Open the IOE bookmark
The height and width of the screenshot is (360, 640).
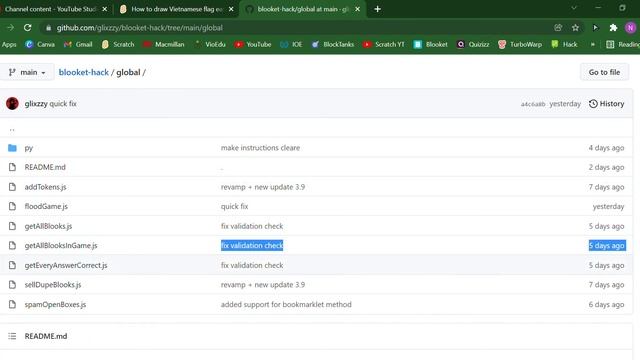[x=291, y=44]
